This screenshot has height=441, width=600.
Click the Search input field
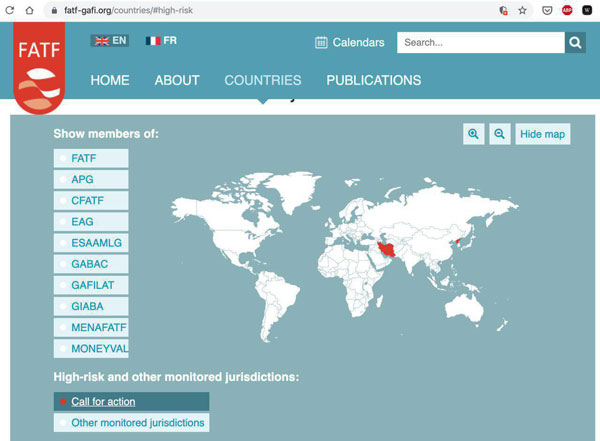pos(481,42)
